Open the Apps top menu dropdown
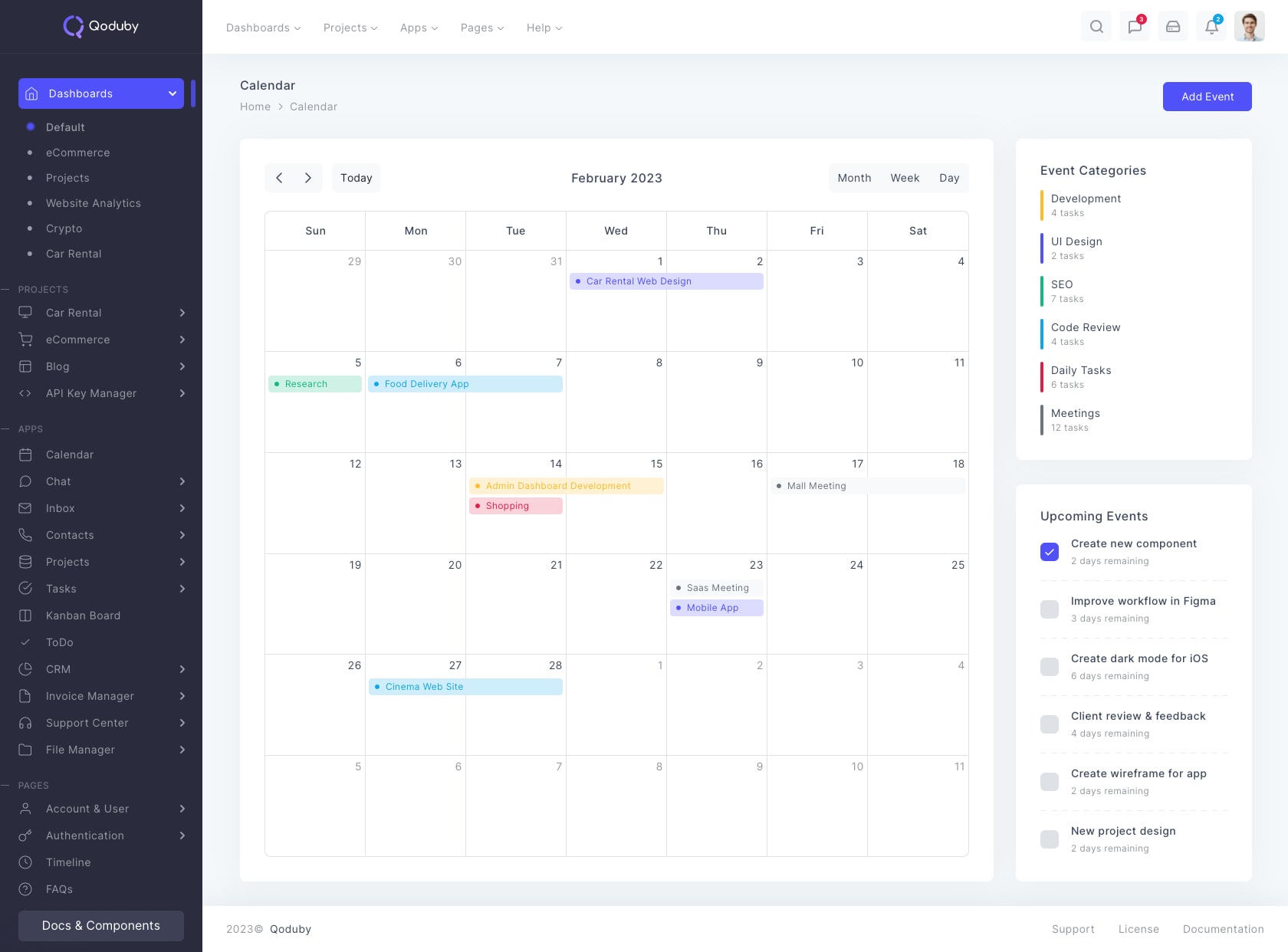1288x952 pixels. pyautogui.click(x=419, y=28)
